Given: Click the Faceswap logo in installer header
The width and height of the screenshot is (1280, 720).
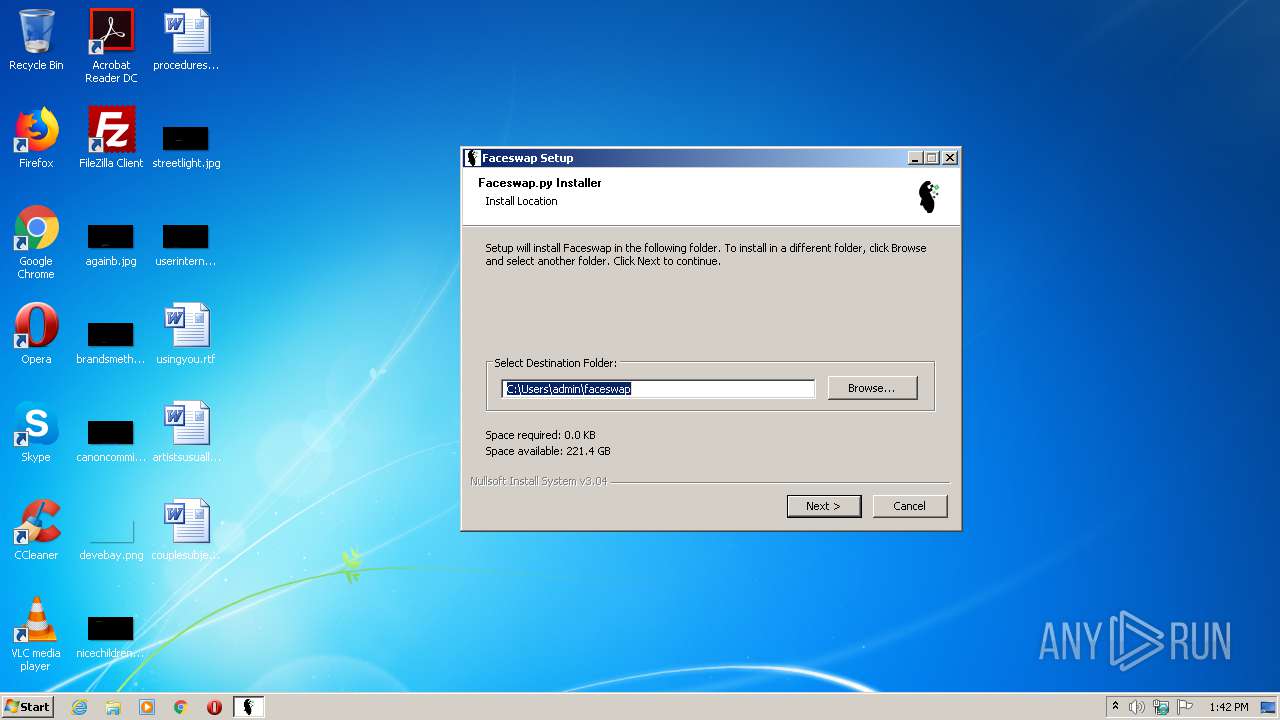Looking at the screenshot, I should 929,196.
